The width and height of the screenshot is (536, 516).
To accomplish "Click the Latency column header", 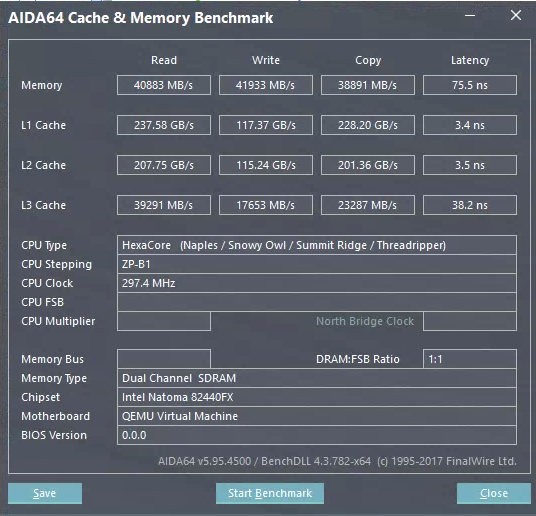I will [x=470, y=61].
